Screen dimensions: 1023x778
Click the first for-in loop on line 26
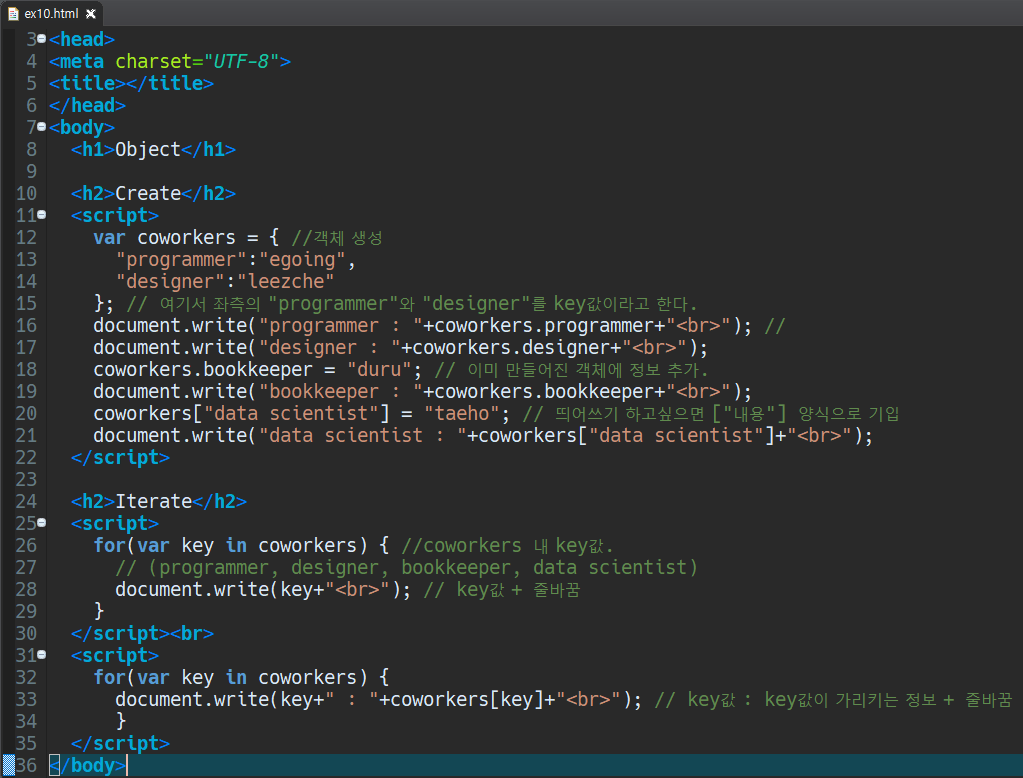pyautogui.click(x=241, y=546)
